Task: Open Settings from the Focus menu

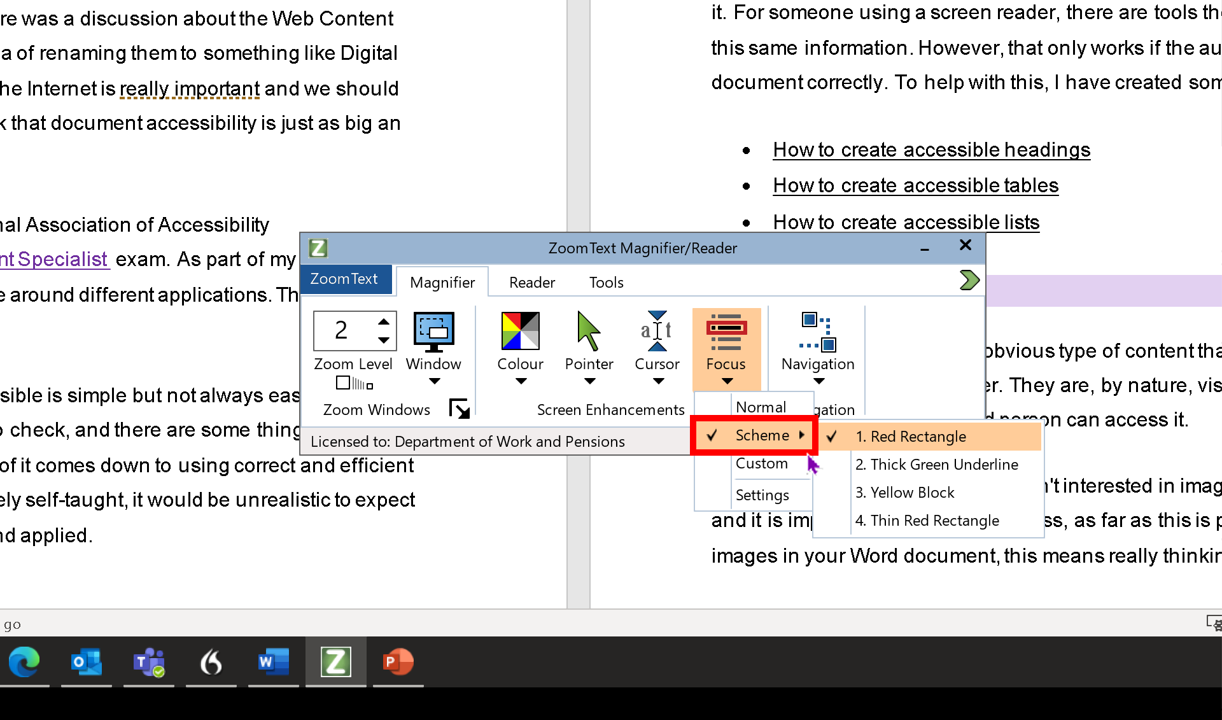Action: (756, 495)
